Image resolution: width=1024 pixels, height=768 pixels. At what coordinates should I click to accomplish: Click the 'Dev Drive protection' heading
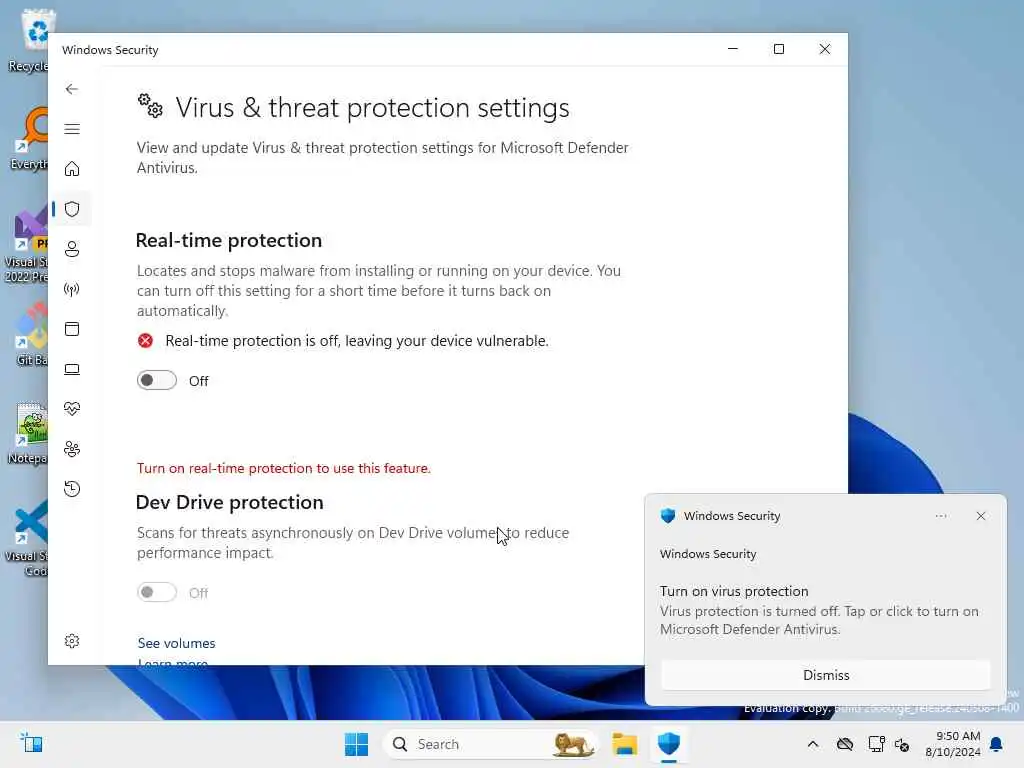coord(230,502)
